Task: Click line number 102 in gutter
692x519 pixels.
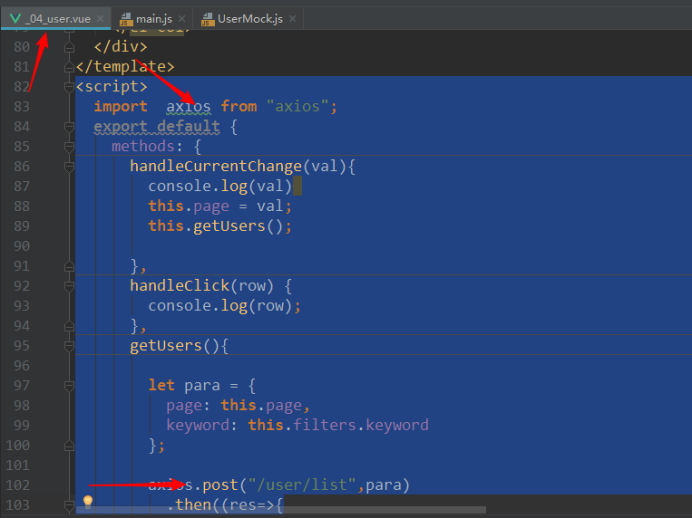Action: pos(18,485)
